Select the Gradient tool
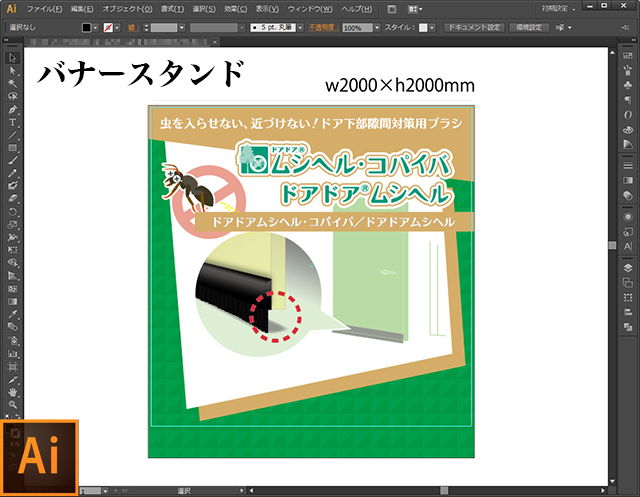Screen dimensions: 640x497 tap(13, 301)
